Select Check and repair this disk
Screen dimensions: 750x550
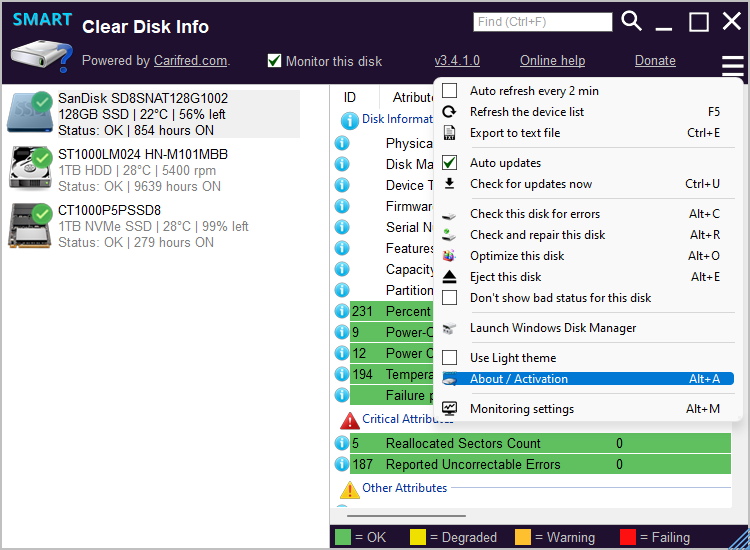(x=588, y=235)
